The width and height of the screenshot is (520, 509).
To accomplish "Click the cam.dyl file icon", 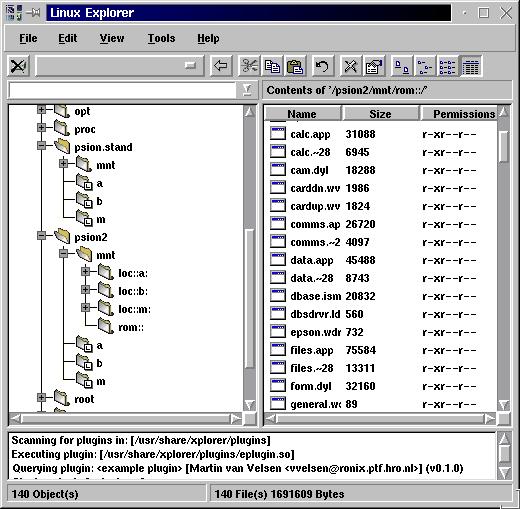I will click(x=278, y=169).
